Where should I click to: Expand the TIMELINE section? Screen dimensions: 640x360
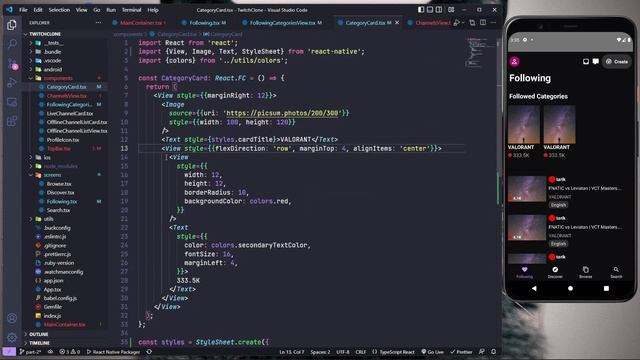point(40,343)
